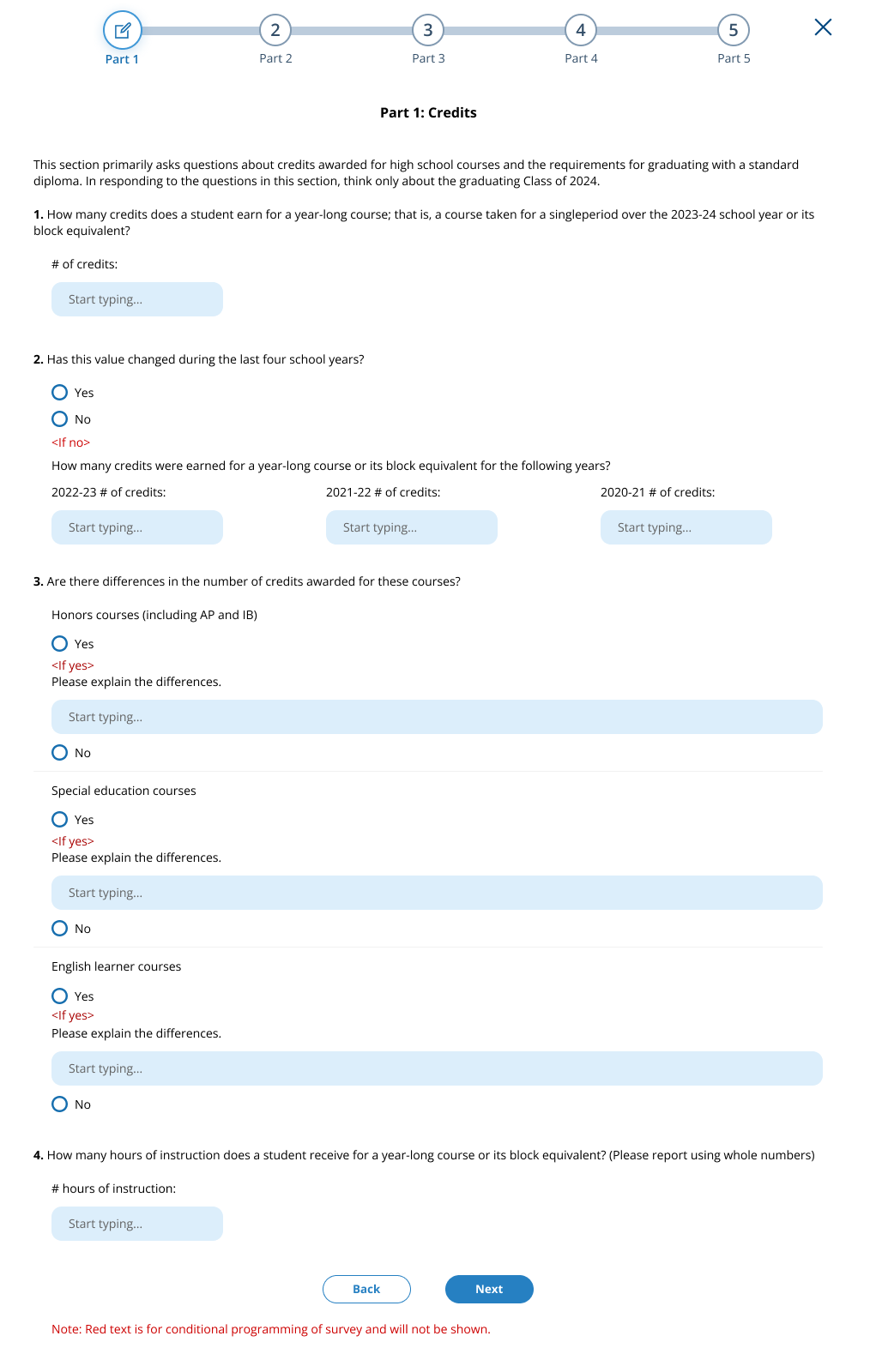Select Yes for Special education courses
Image resolution: width=870 pixels, height=1372 pixels.
tap(60, 820)
